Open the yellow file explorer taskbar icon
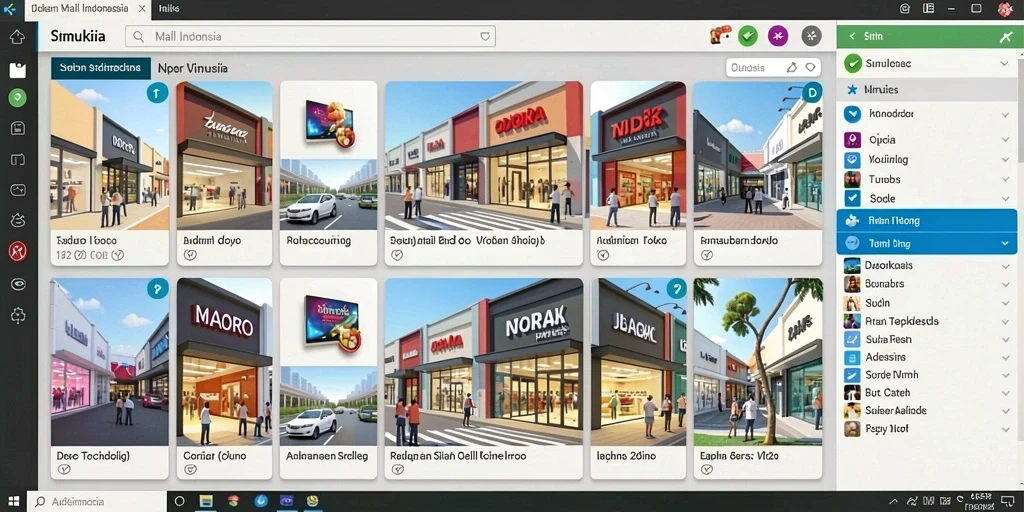 pos(206,502)
